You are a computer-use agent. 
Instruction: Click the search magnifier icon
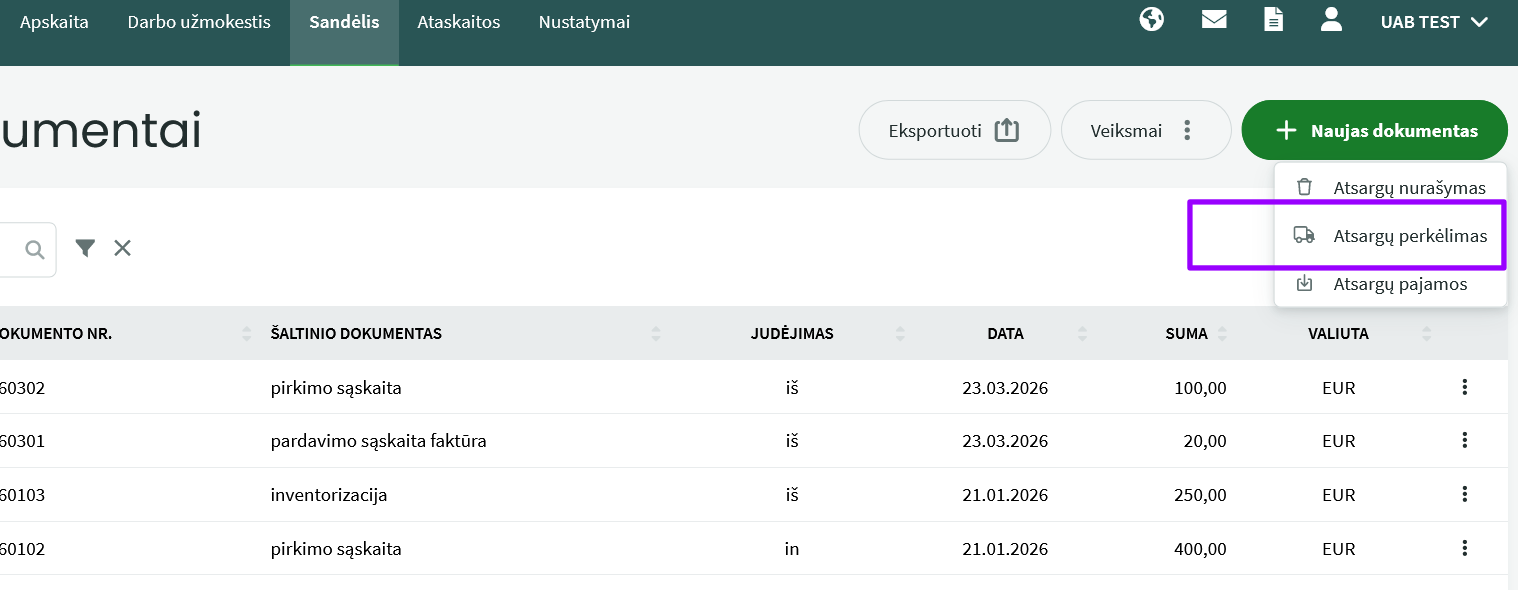[35, 249]
